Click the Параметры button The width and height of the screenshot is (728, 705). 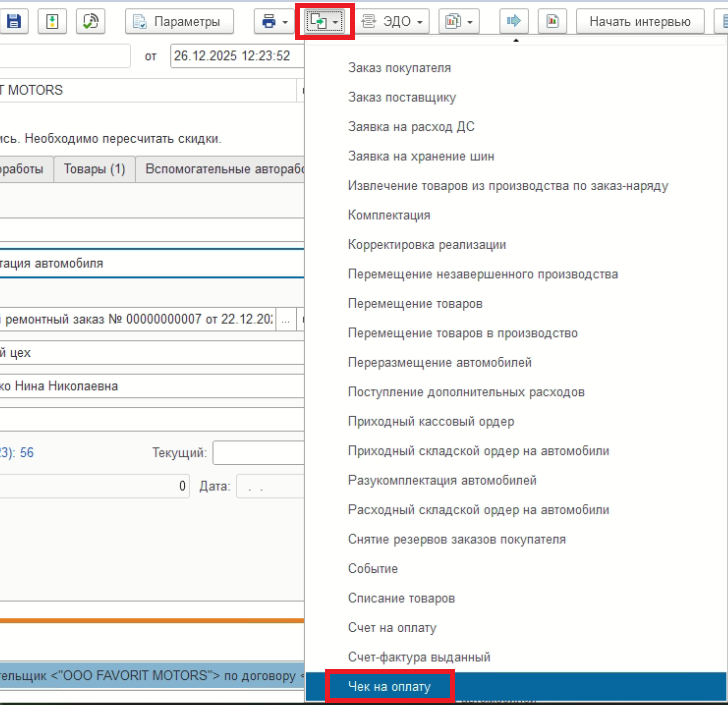pyautogui.click(x=180, y=21)
